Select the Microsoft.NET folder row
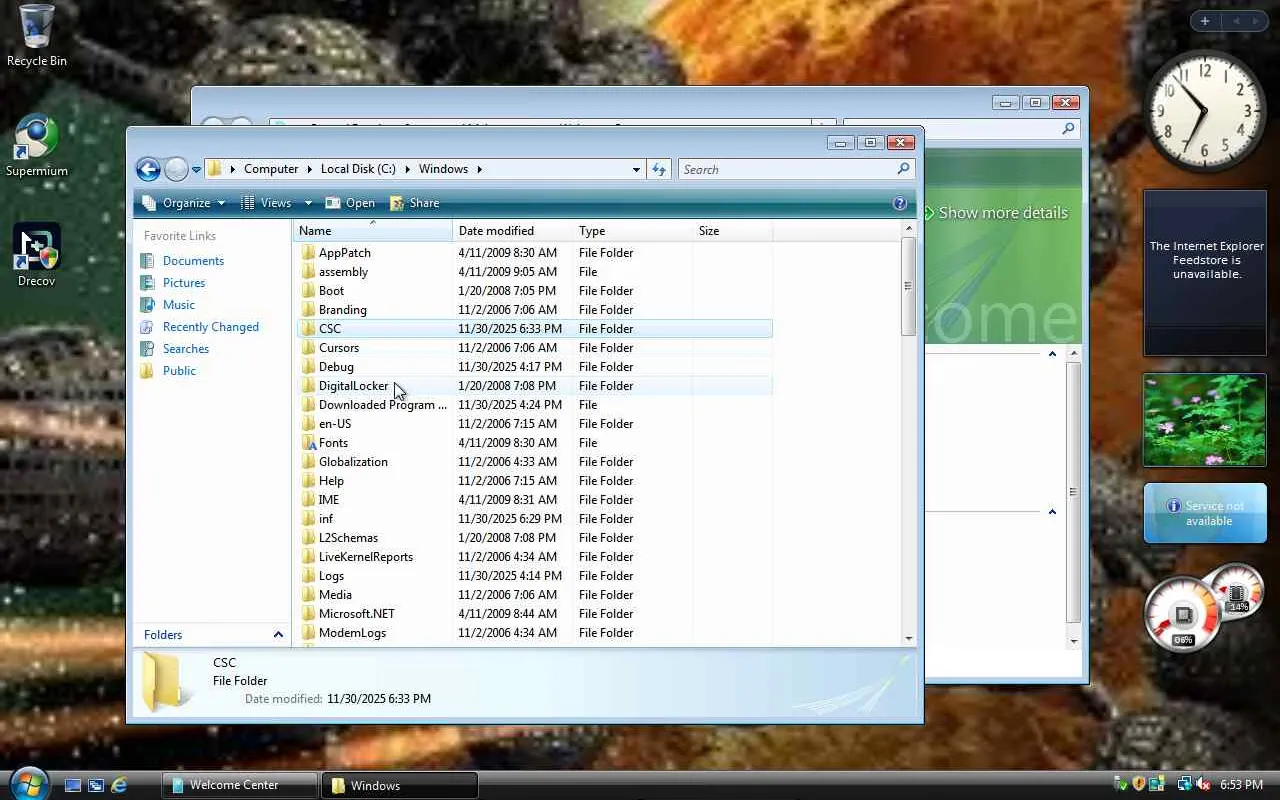Viewport: 1280px width, 800px height. pos(533,614)
